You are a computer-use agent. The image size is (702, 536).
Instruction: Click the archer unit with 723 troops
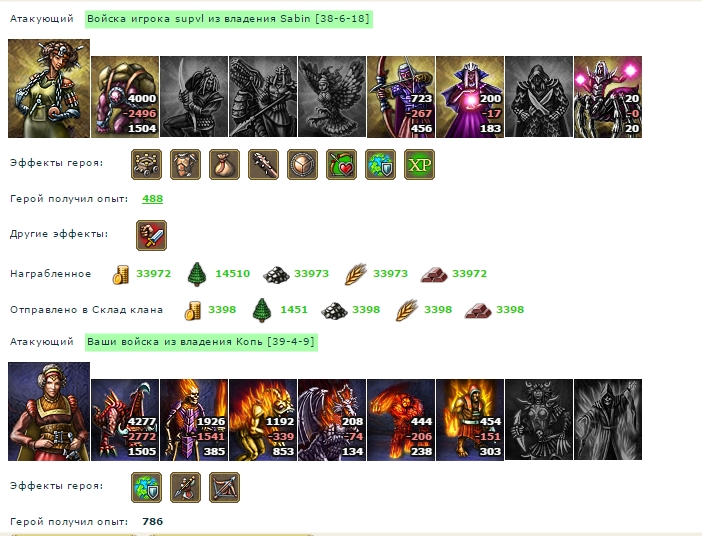tap(401, 97)
